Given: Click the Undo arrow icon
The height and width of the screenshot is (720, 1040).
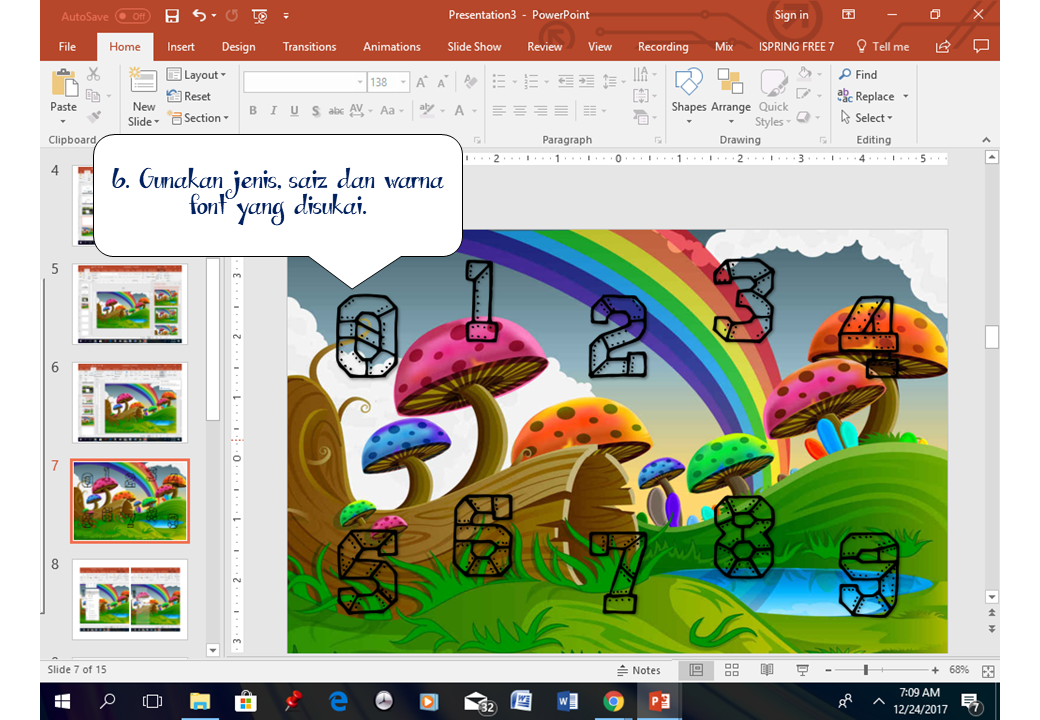Looking at the screenshot, I should pos(200,15).
